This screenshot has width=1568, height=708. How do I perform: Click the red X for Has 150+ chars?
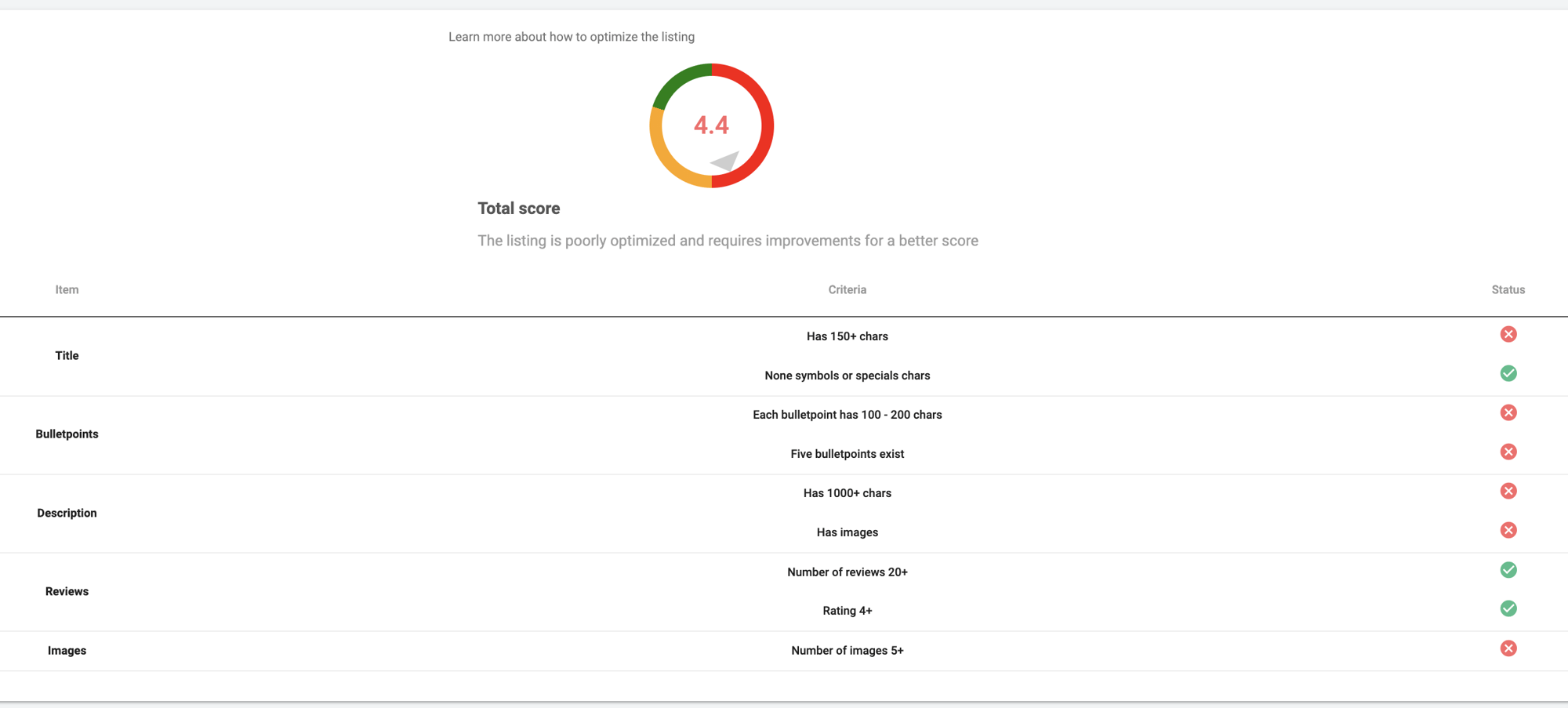pyautogui.click(x=1508, y=334)
